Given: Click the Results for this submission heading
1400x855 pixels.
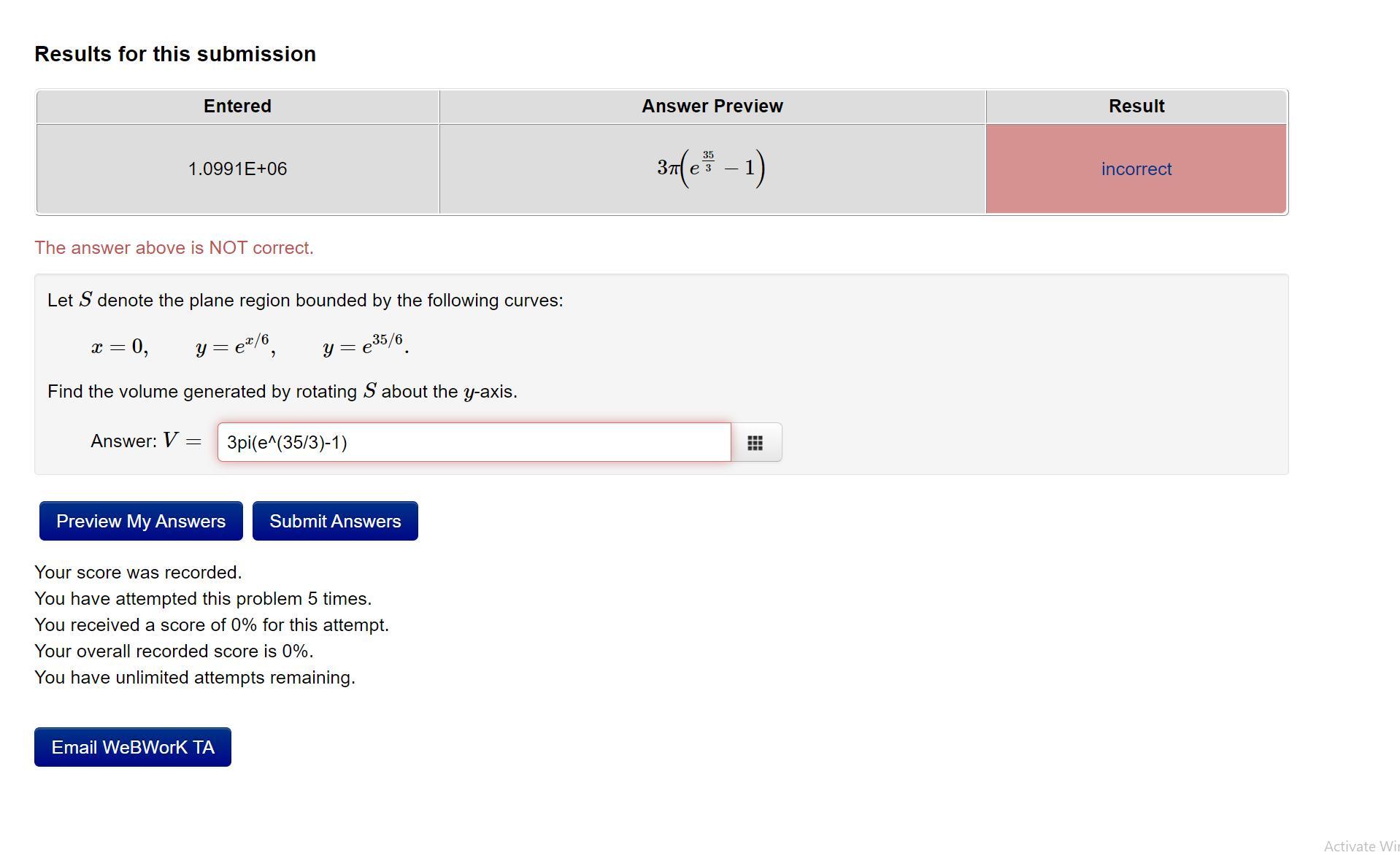Looking at the screenshot, I should (175, 54).
